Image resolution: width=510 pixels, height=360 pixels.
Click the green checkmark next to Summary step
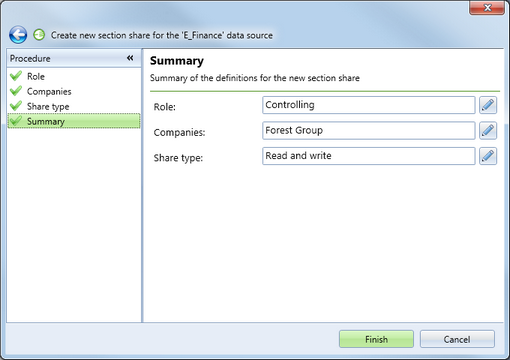[x=16, y=121]
